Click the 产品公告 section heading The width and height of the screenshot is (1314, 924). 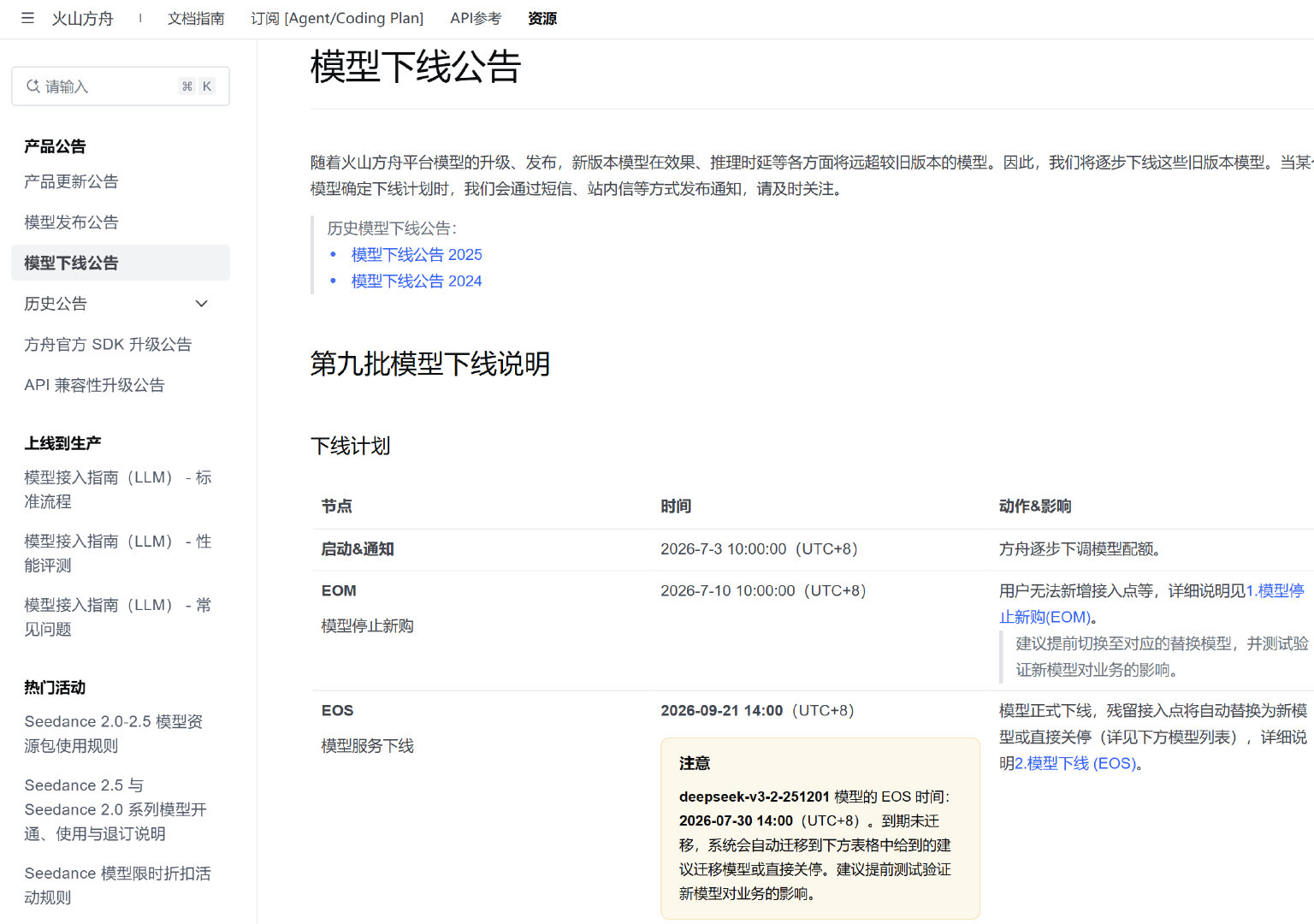pos(55,146)
